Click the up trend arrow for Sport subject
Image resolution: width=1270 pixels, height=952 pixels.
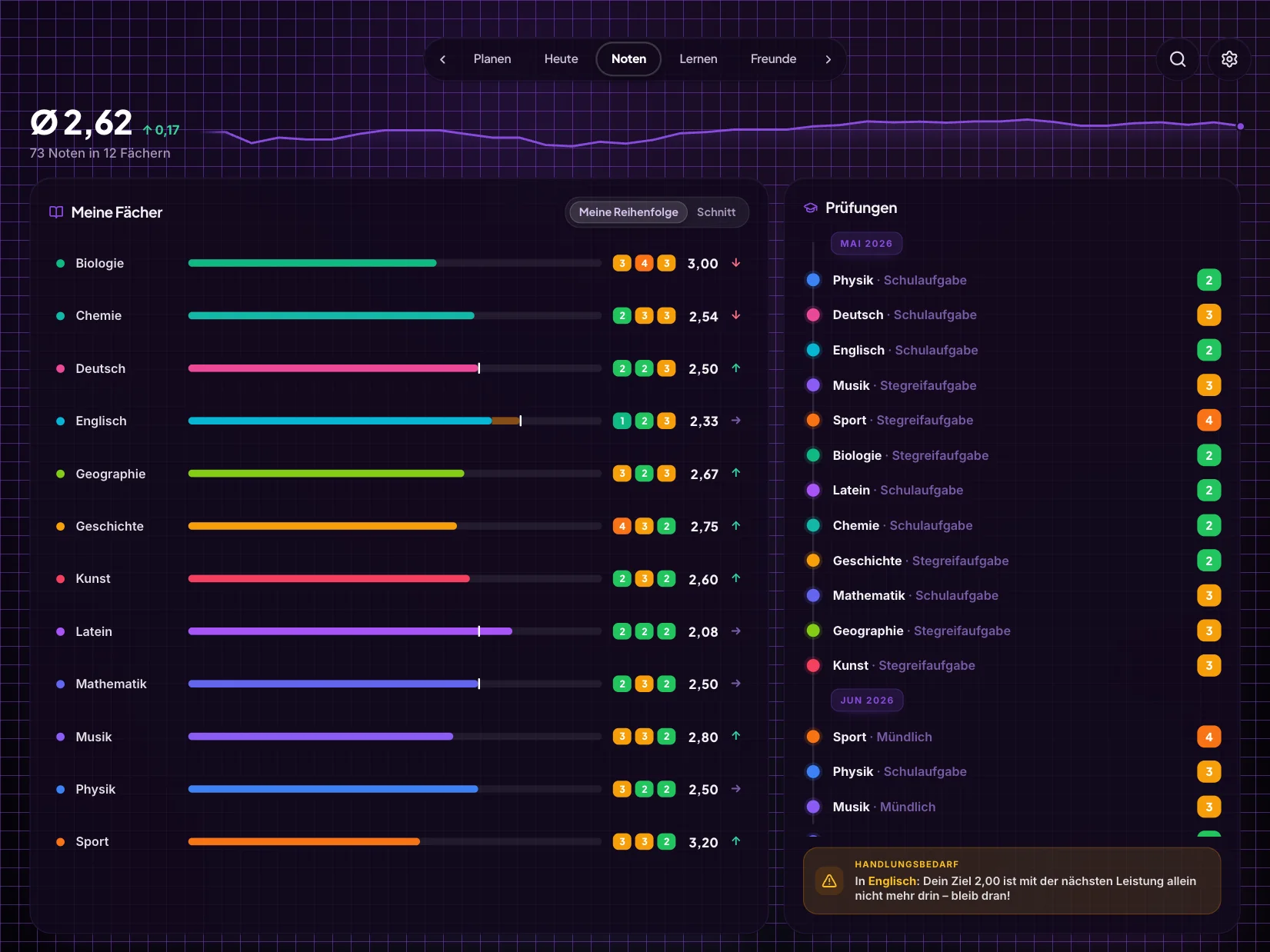pos(736,841)
